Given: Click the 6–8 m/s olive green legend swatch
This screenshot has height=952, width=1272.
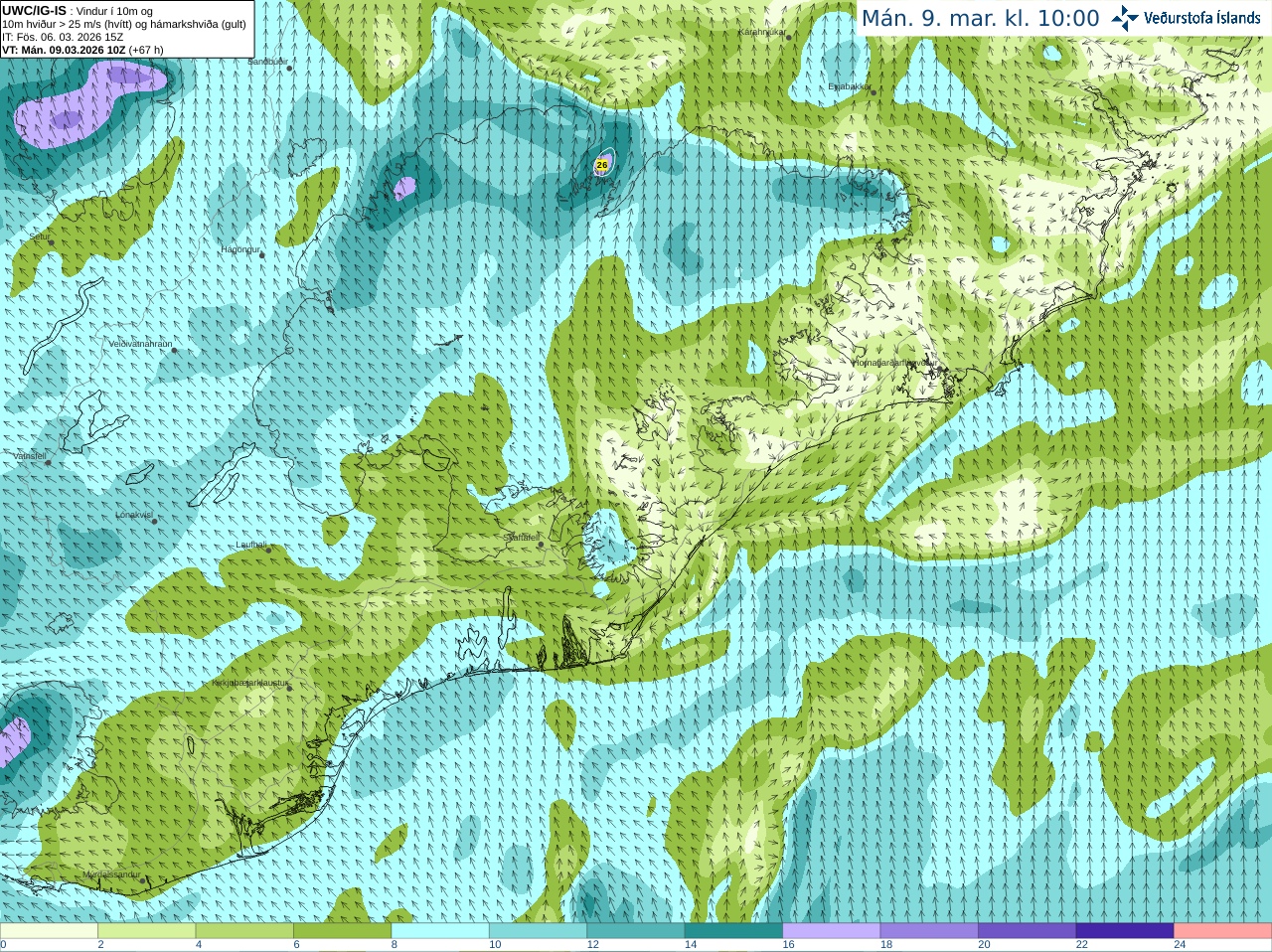Looking at the screenshot, I should (x=342, y=931).
